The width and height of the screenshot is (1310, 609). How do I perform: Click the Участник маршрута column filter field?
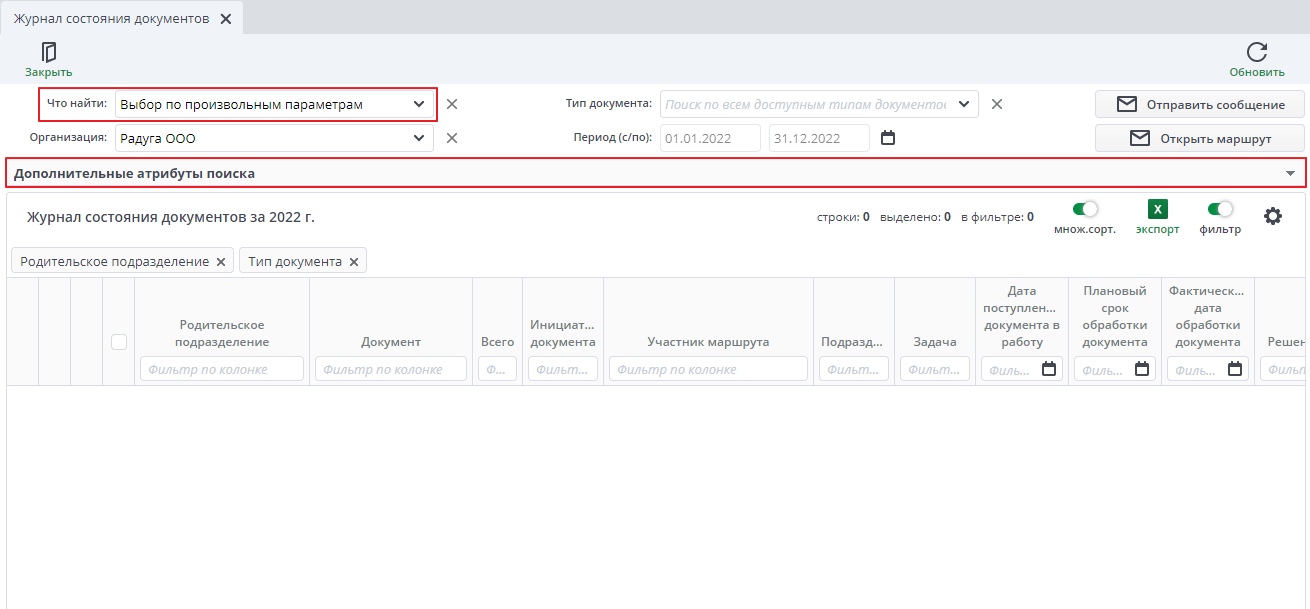708,369
